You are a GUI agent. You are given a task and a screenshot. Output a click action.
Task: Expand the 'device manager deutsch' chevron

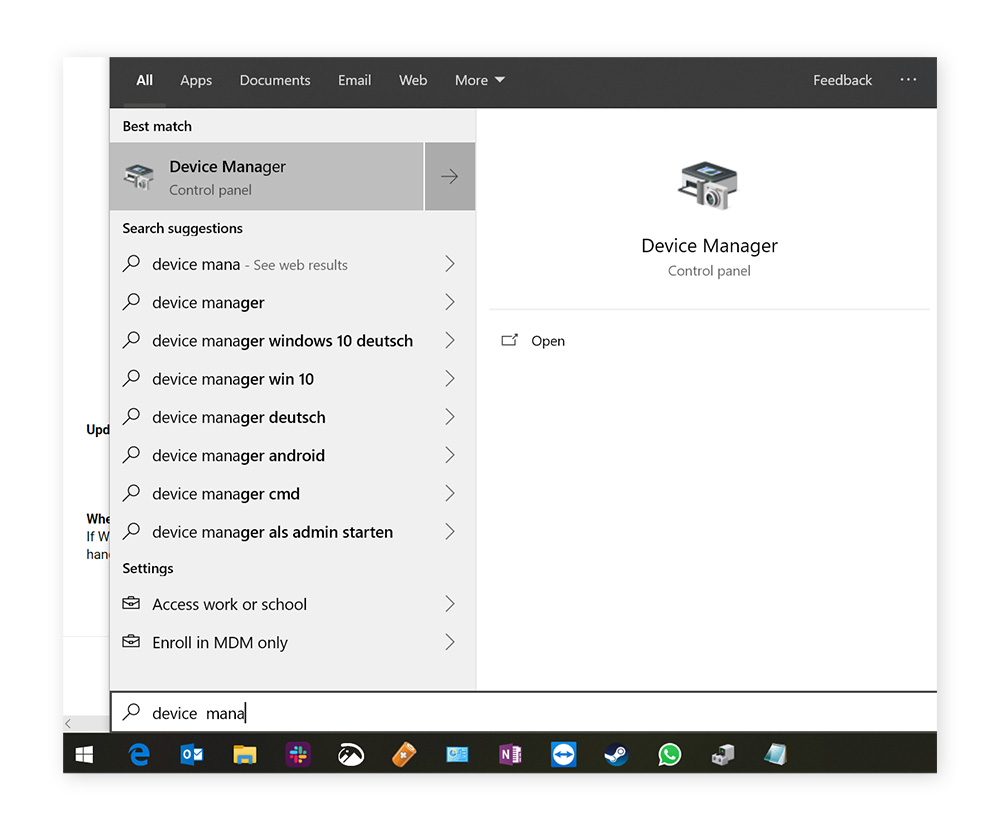coord(450,416)
